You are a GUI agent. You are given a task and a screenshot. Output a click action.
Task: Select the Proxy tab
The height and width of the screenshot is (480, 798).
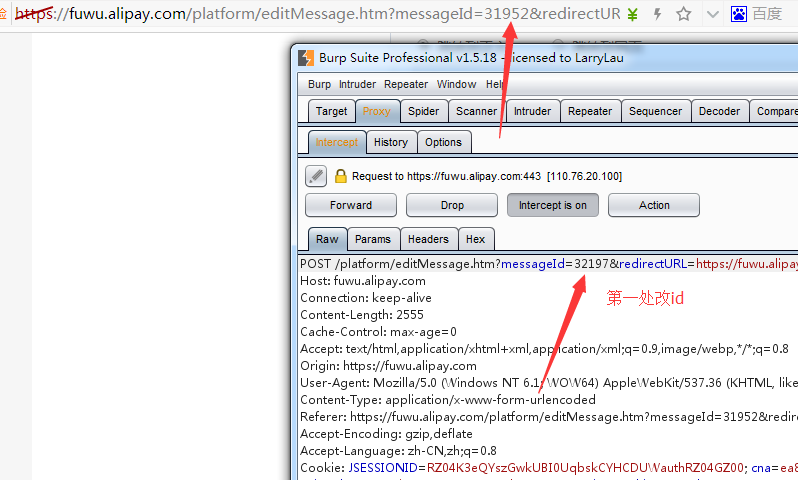click(x=377, y=111)
